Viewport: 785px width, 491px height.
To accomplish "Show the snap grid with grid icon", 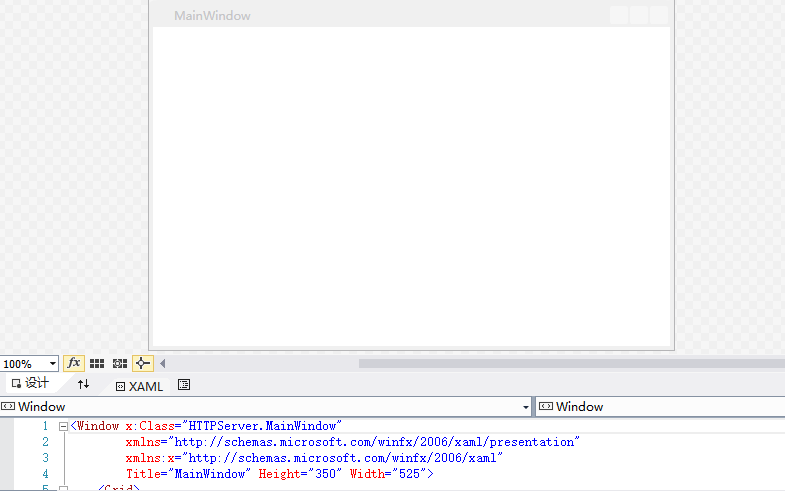I will tap(97, 364).
